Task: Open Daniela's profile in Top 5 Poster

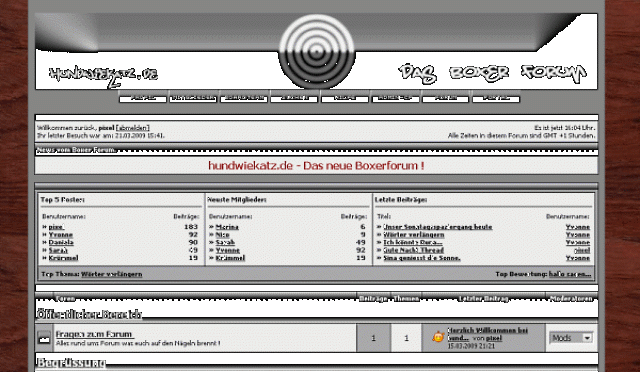Action: coord(61,243)
